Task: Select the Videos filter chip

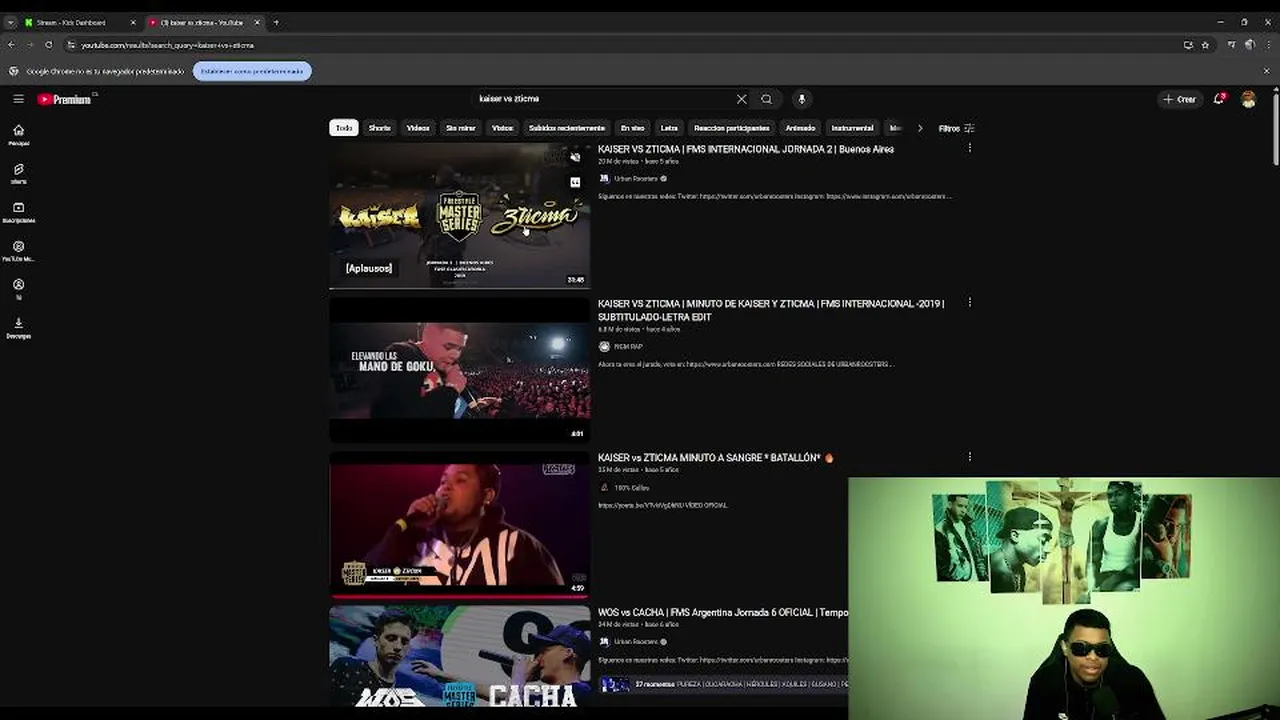Action: pos(418,128)
